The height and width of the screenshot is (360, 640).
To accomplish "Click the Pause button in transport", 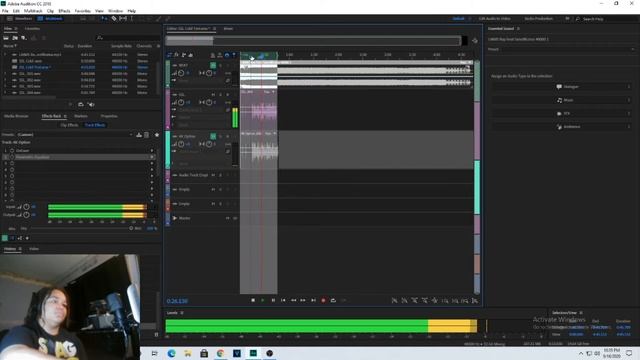I will click(x=273, y=300).
